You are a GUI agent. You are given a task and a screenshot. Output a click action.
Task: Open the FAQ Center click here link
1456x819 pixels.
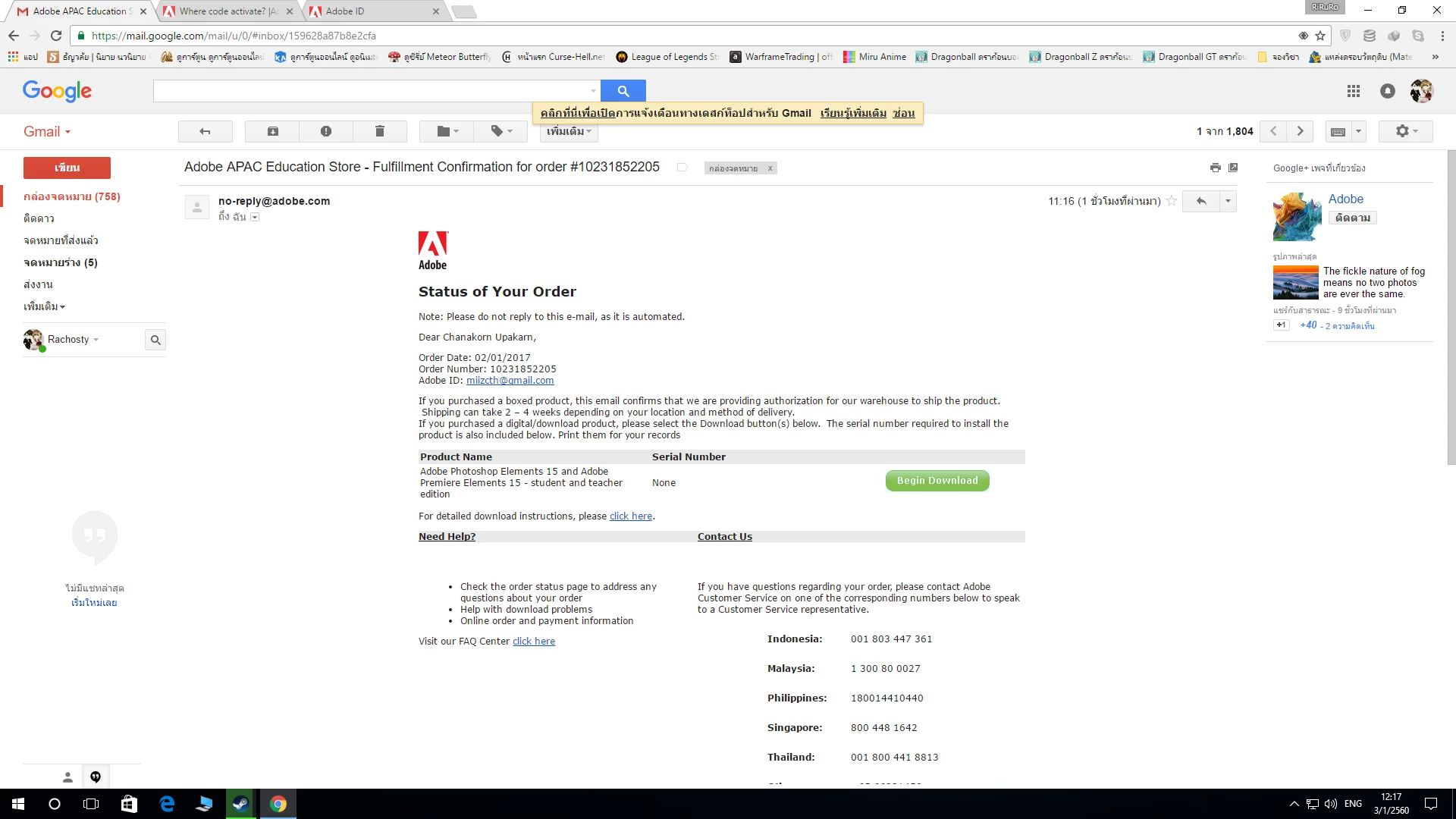533,642
